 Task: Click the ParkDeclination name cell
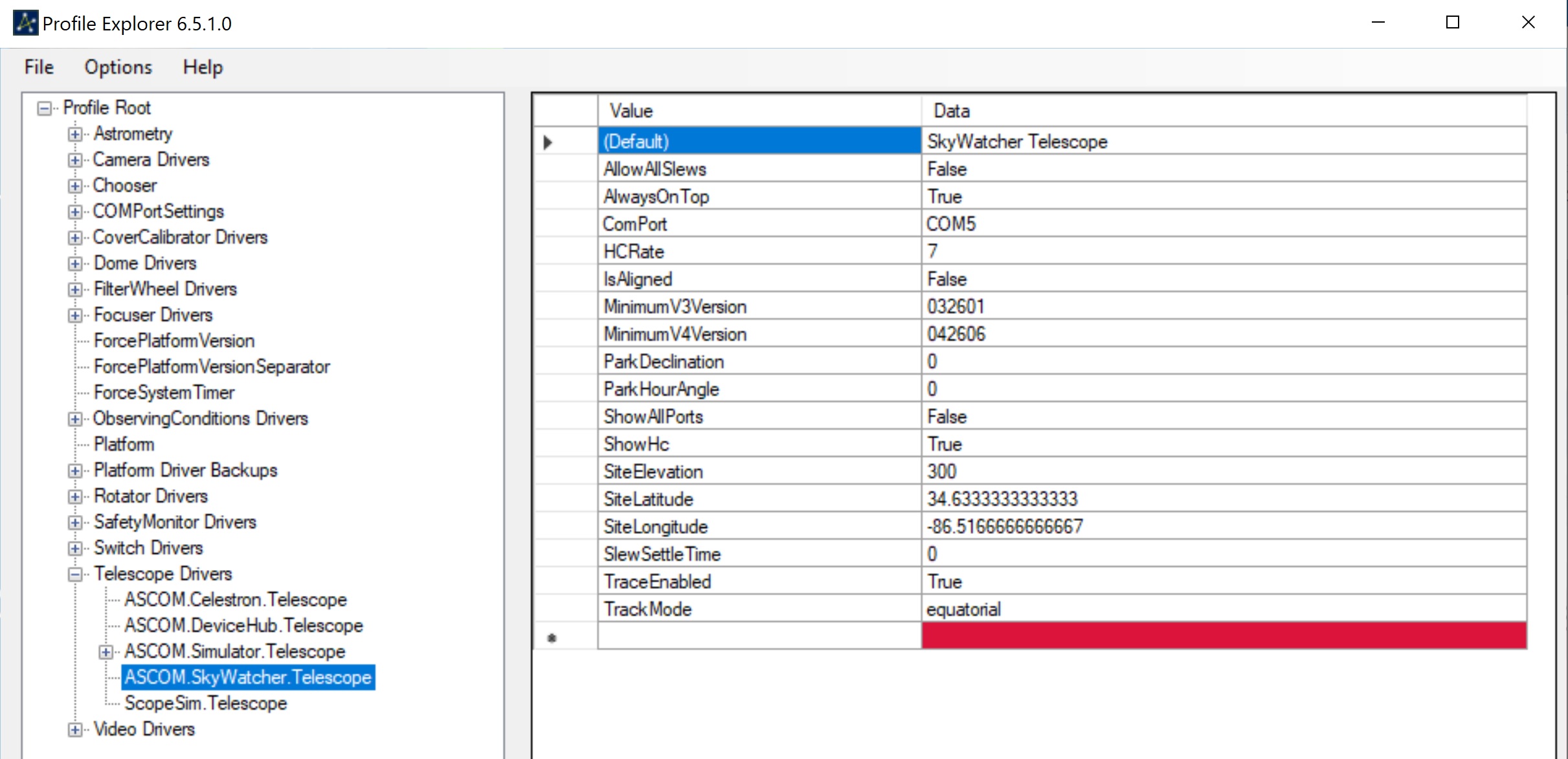[x=759, y=361]
